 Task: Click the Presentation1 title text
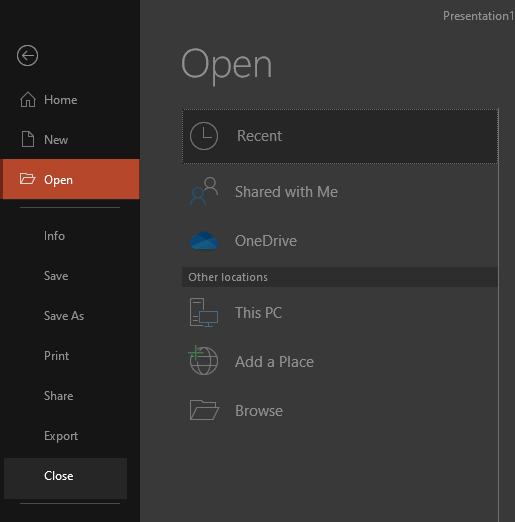click(x=478, y=16)
